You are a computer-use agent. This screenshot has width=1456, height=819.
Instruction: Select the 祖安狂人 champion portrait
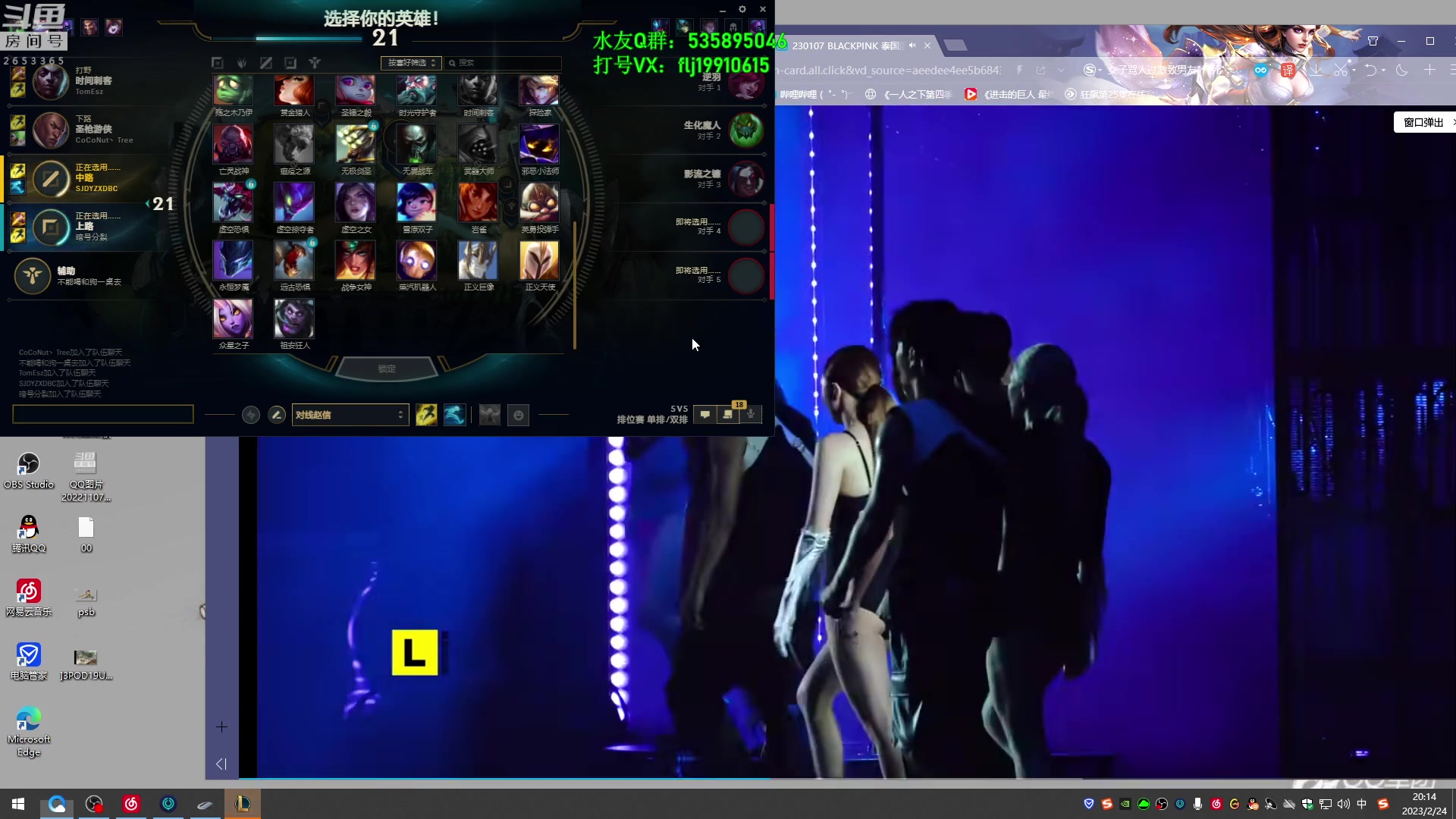click(x=294, y=318)
